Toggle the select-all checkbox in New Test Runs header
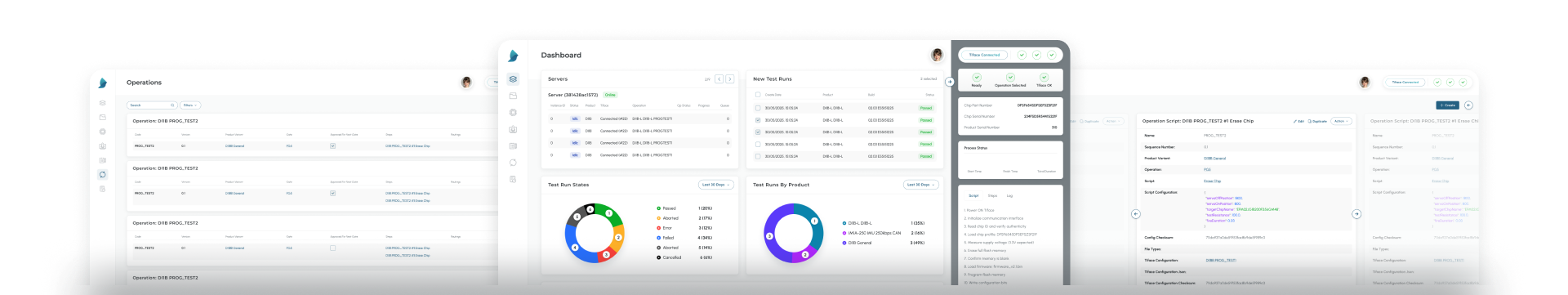The height and width of the screenshot is (295, 1568). tap(758, 95)
